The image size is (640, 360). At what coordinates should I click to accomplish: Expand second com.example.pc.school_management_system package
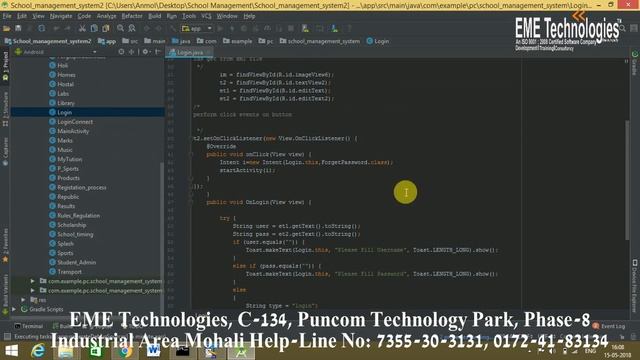pos(32,291)
